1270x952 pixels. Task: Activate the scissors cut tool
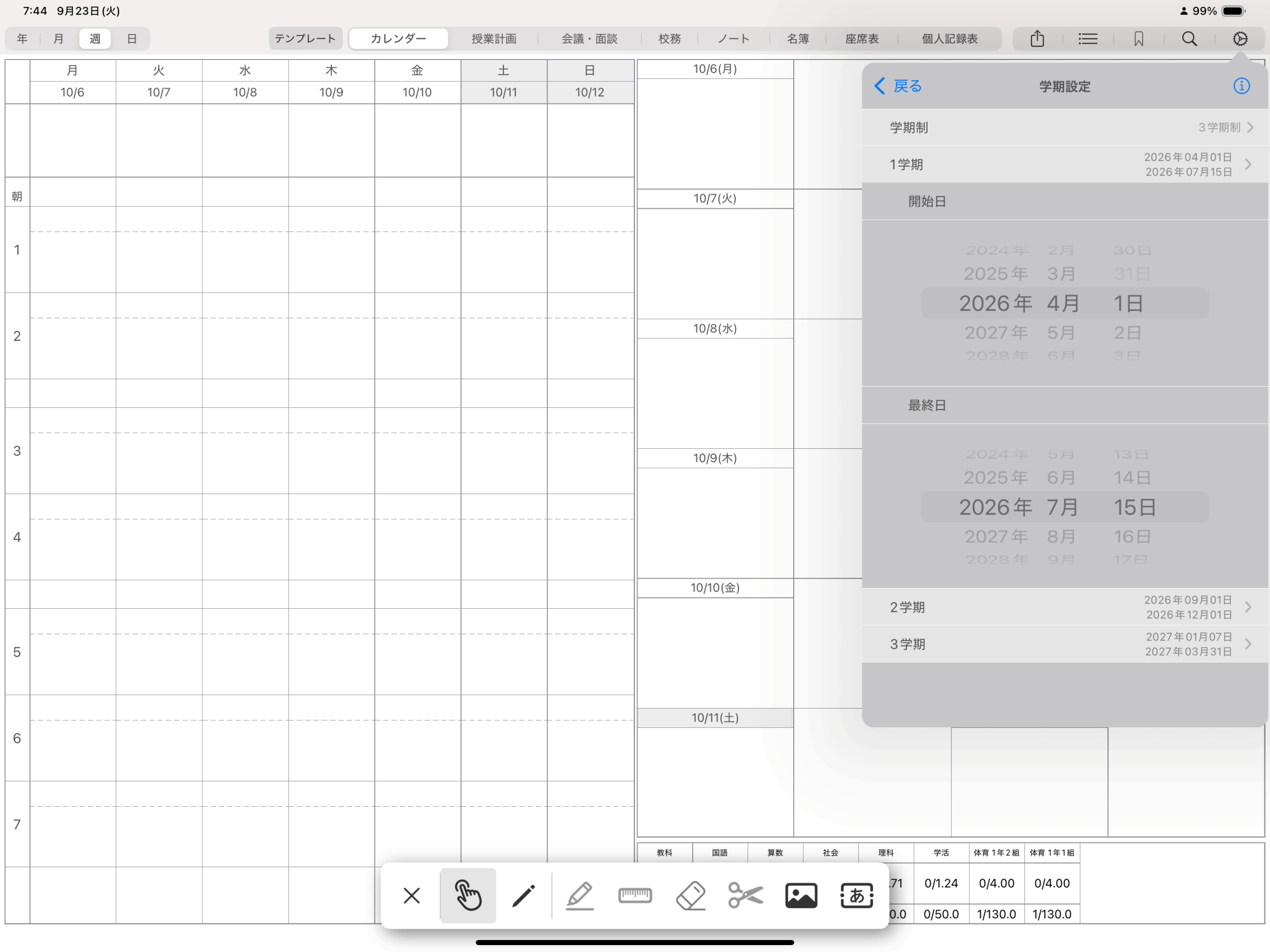pos(745,894)
